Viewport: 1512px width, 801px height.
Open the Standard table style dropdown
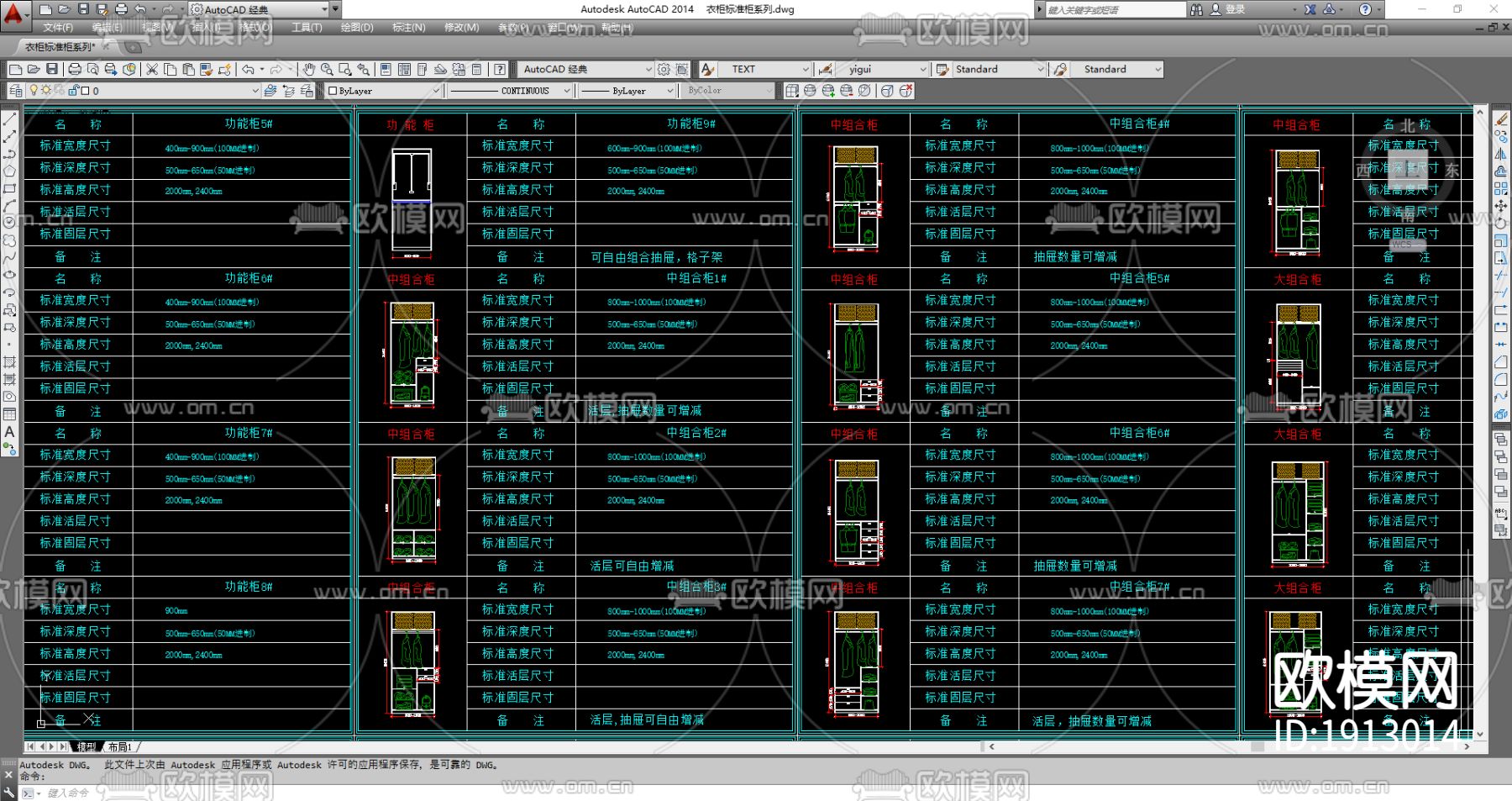click(x=1041, y=69)
